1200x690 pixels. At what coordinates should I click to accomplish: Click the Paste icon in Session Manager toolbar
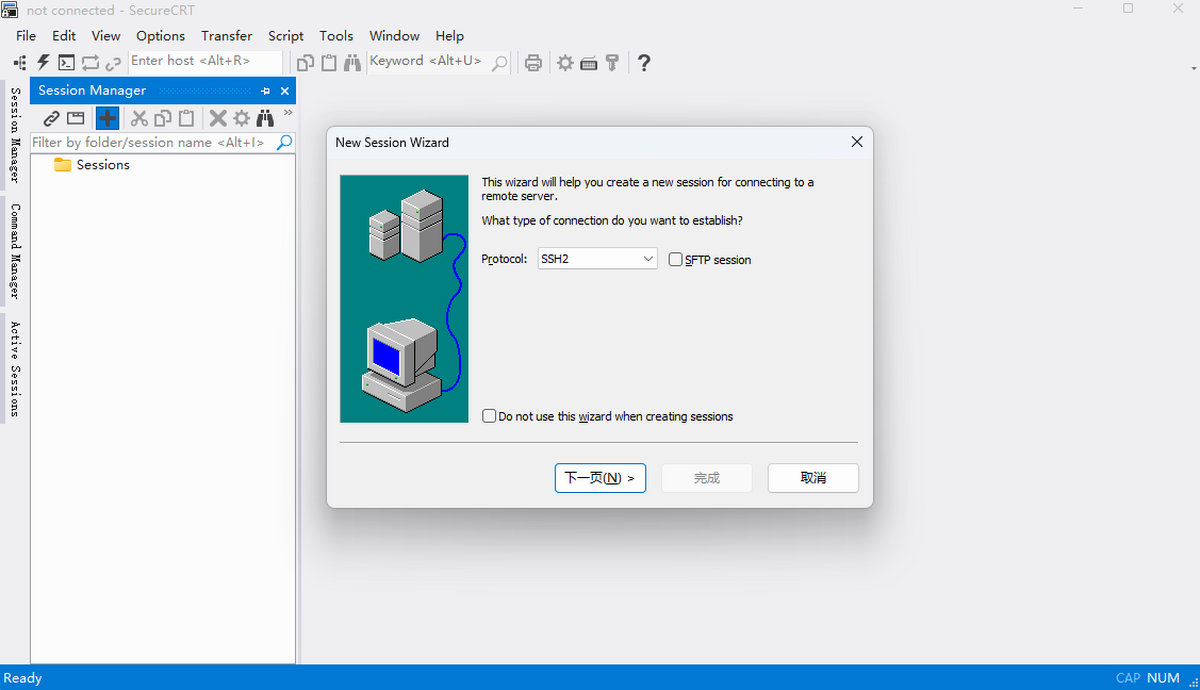[186, 118]
